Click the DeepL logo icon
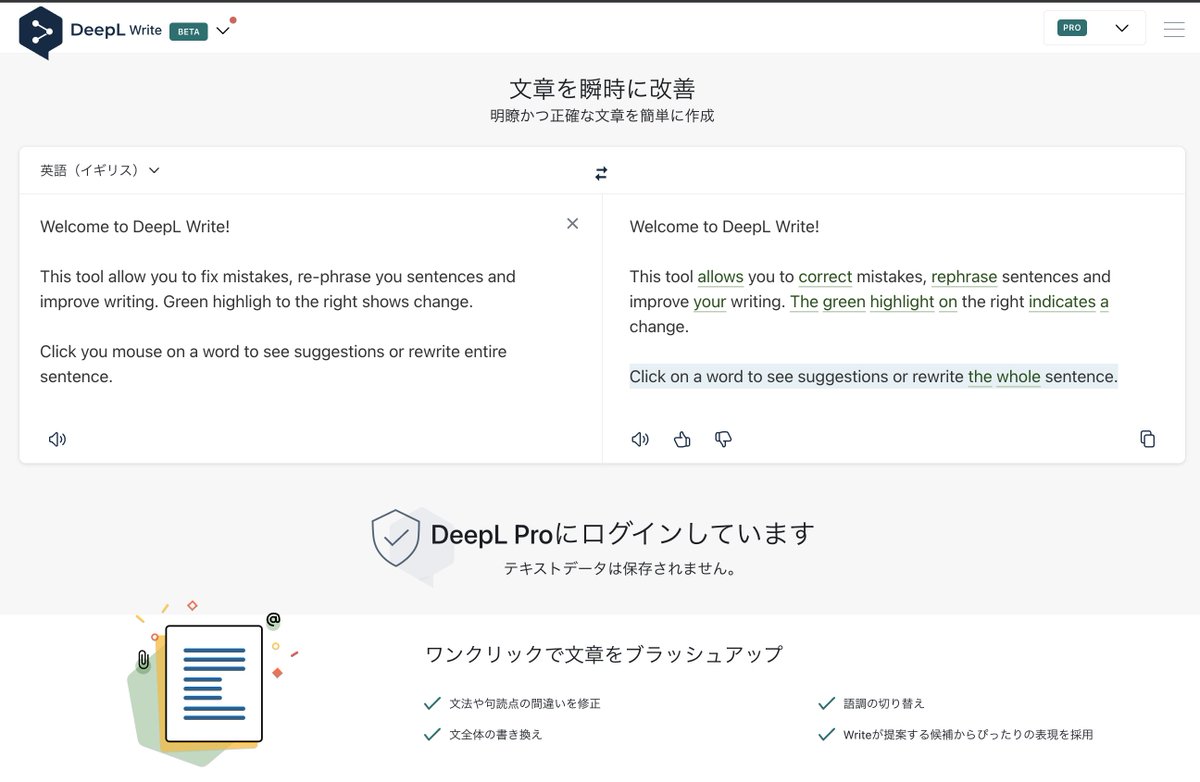This screenshot has width=1200, height=782. pos(41,32)
